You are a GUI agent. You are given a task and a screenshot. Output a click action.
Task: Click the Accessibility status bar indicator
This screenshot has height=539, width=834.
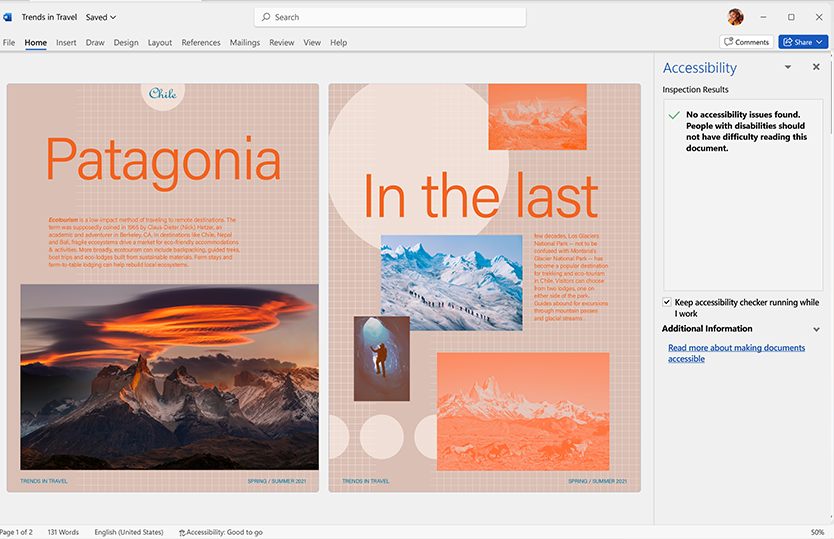[x=220, y=532]
